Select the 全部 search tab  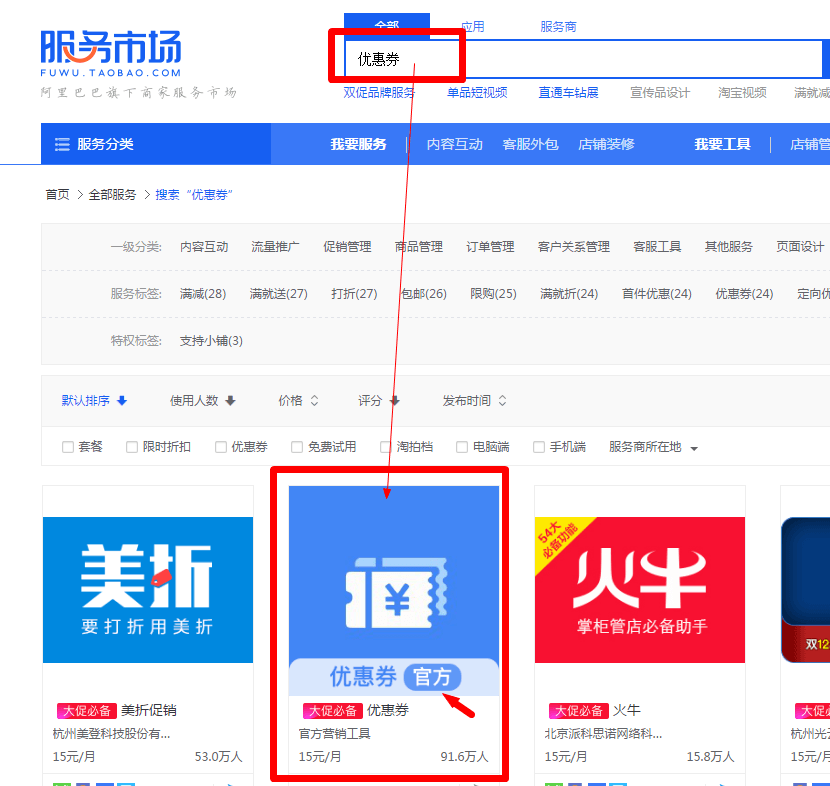(387, 26)
